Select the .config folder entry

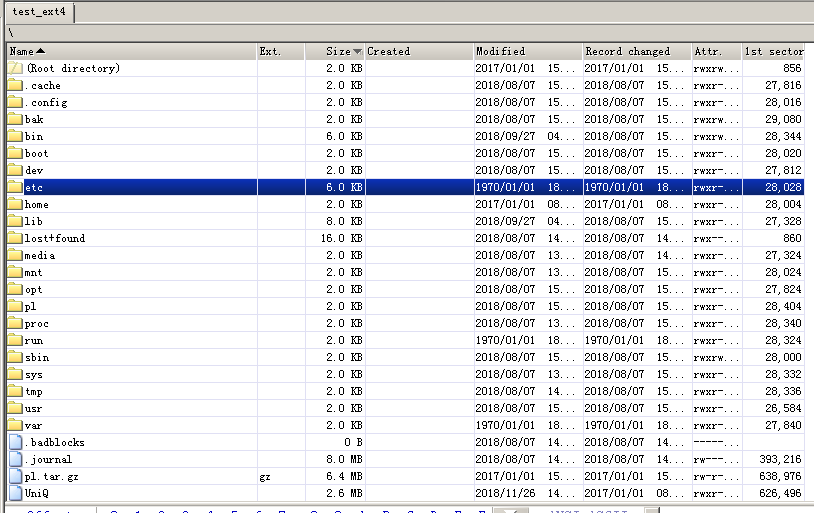coord(46,102)
